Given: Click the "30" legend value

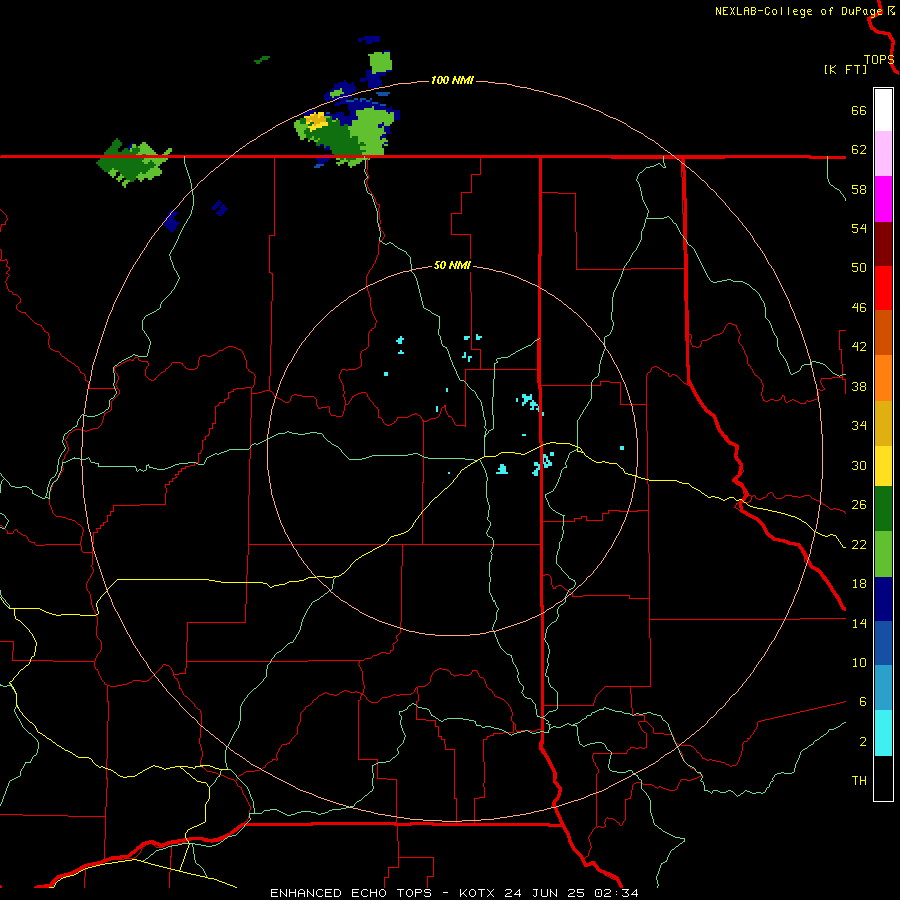Looking at the screenshot, I should [859, 465].
